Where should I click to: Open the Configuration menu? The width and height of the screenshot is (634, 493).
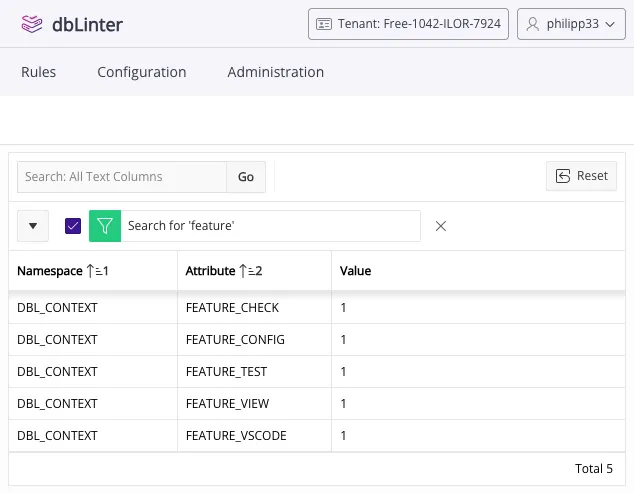coord(141,72)
